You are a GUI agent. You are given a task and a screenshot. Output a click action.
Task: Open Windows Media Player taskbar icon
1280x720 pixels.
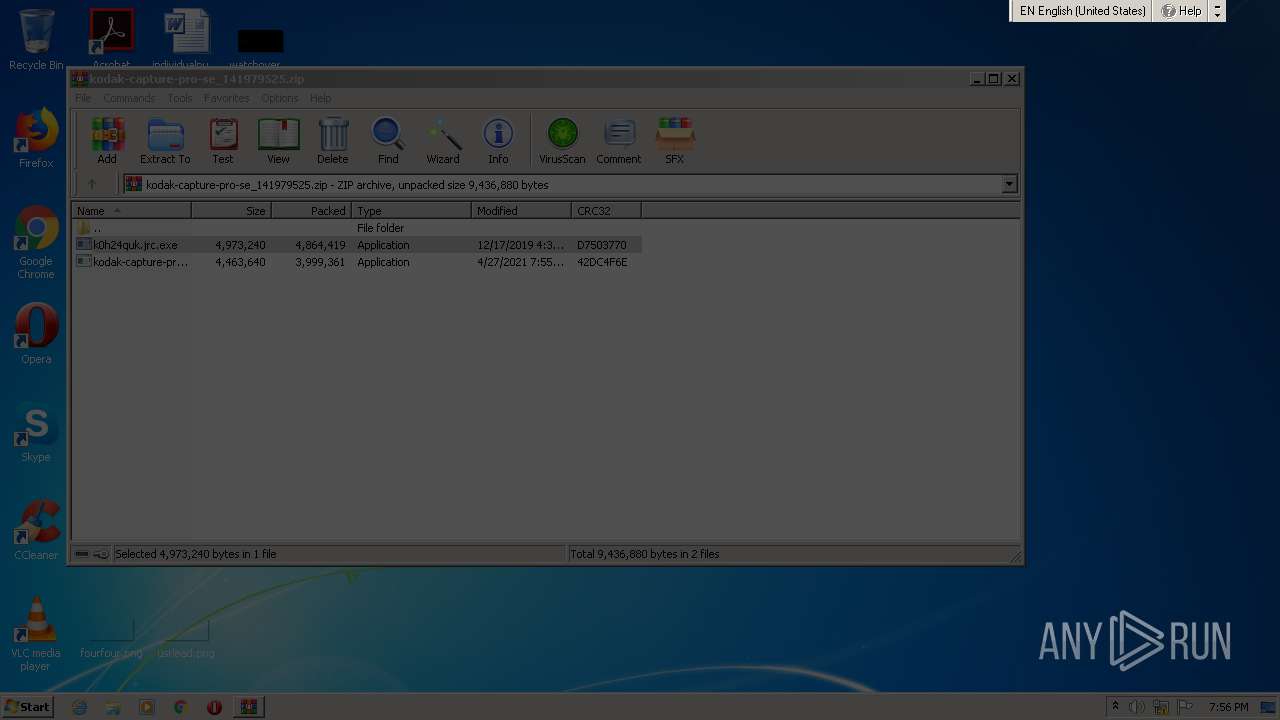click(147, 707)
